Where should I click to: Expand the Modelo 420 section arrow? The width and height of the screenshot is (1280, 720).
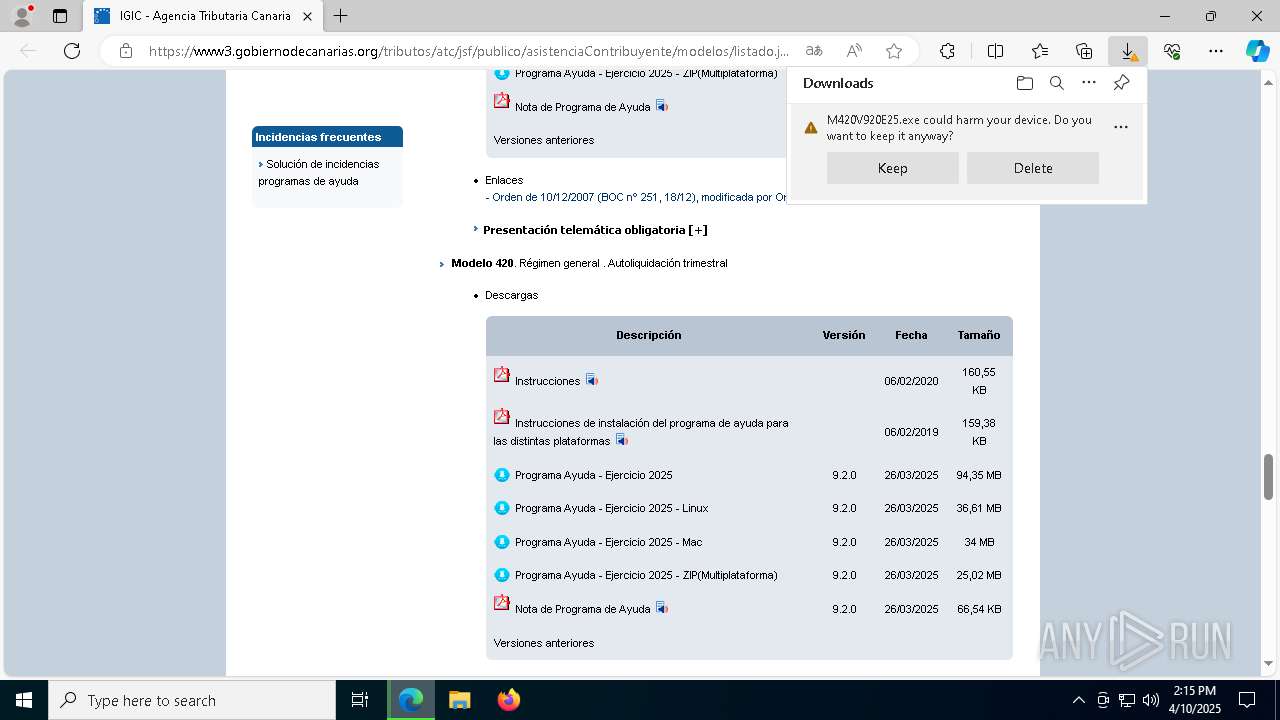tap(442, 264)
